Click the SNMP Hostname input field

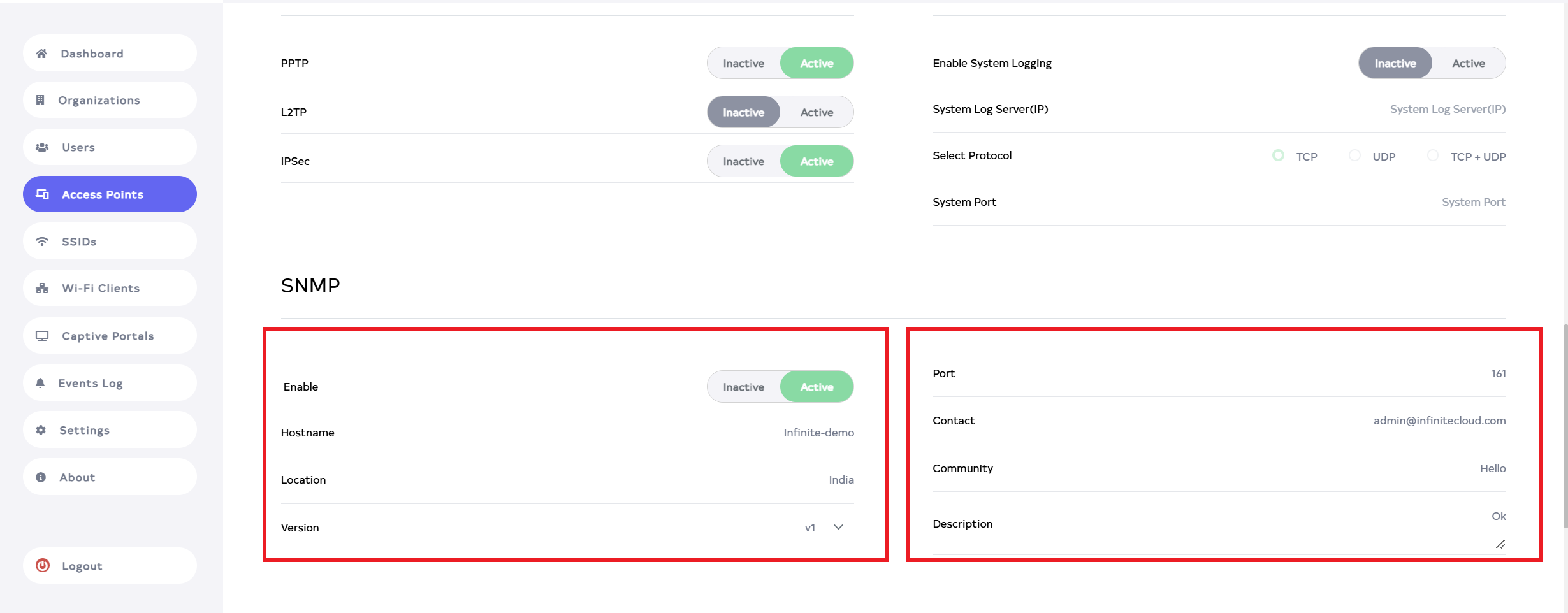point(765,433)
